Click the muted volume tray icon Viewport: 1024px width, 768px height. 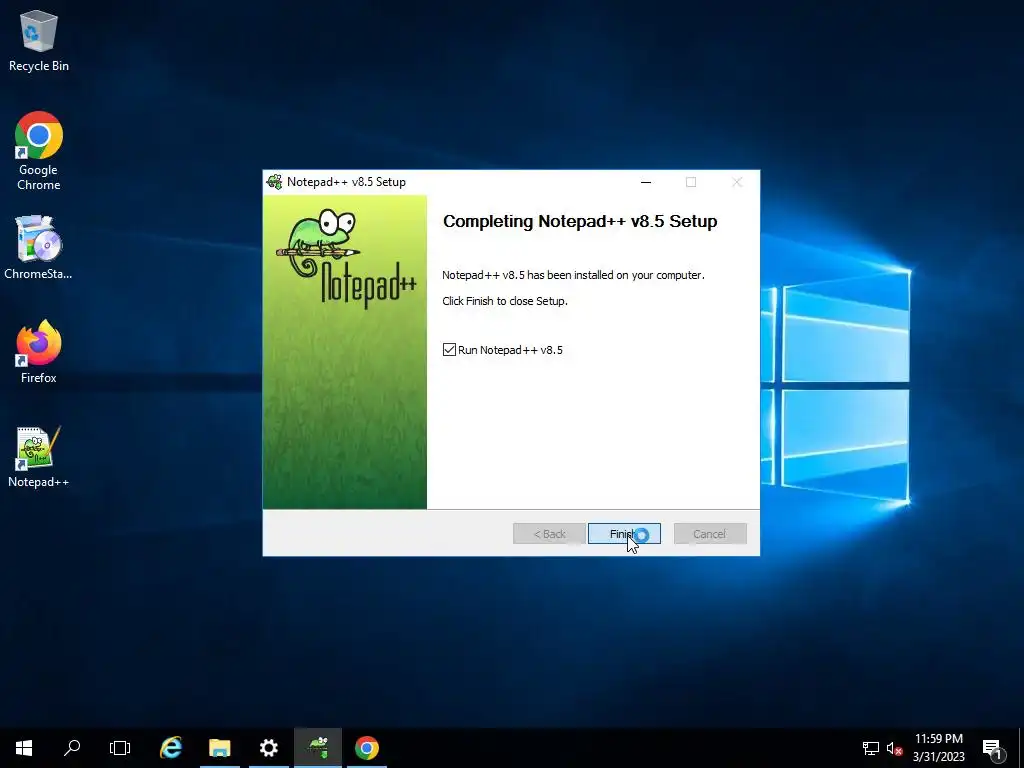tap(894, 748)
